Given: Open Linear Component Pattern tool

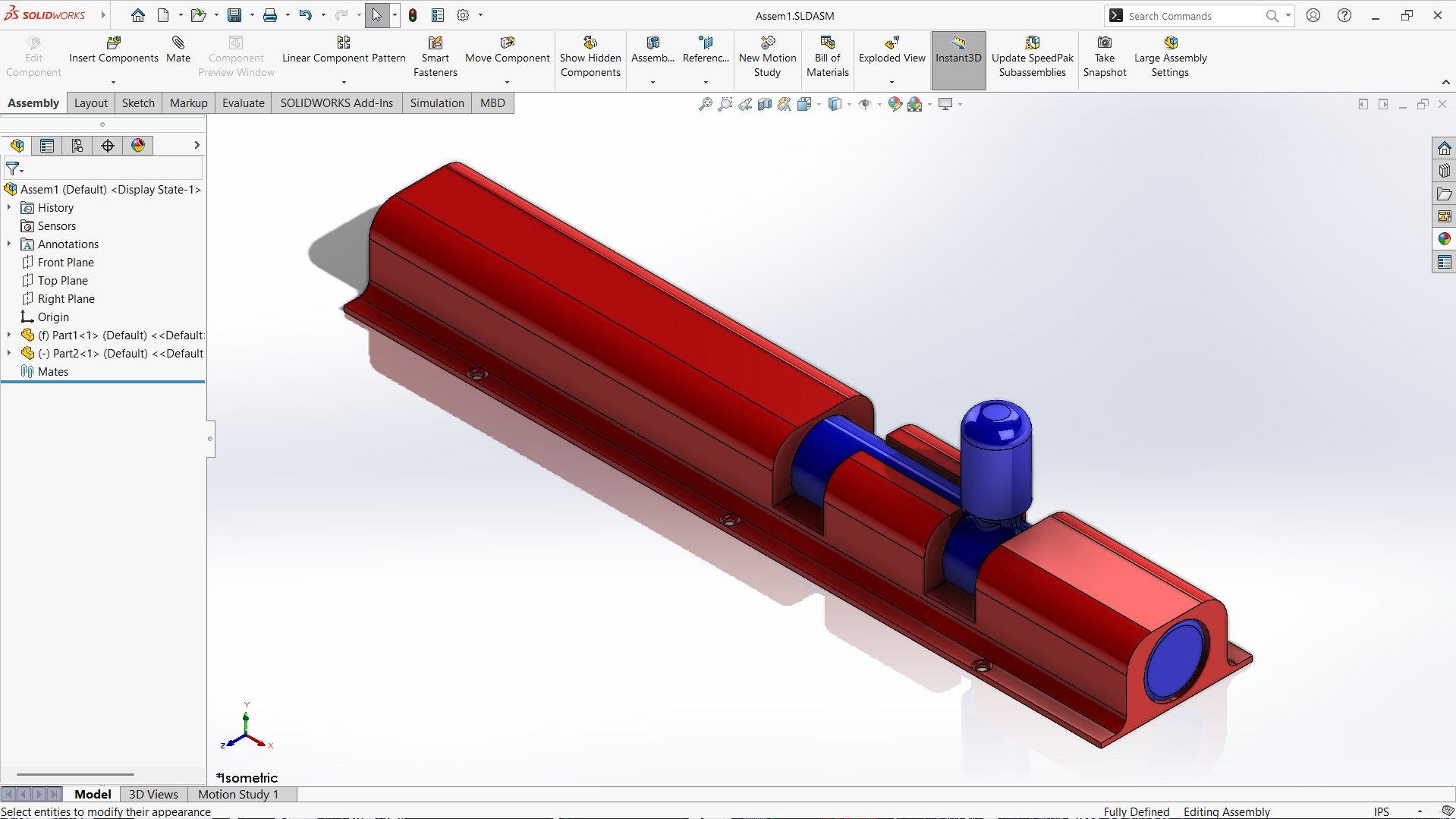Looking at the screenshot, I should 344,50.
